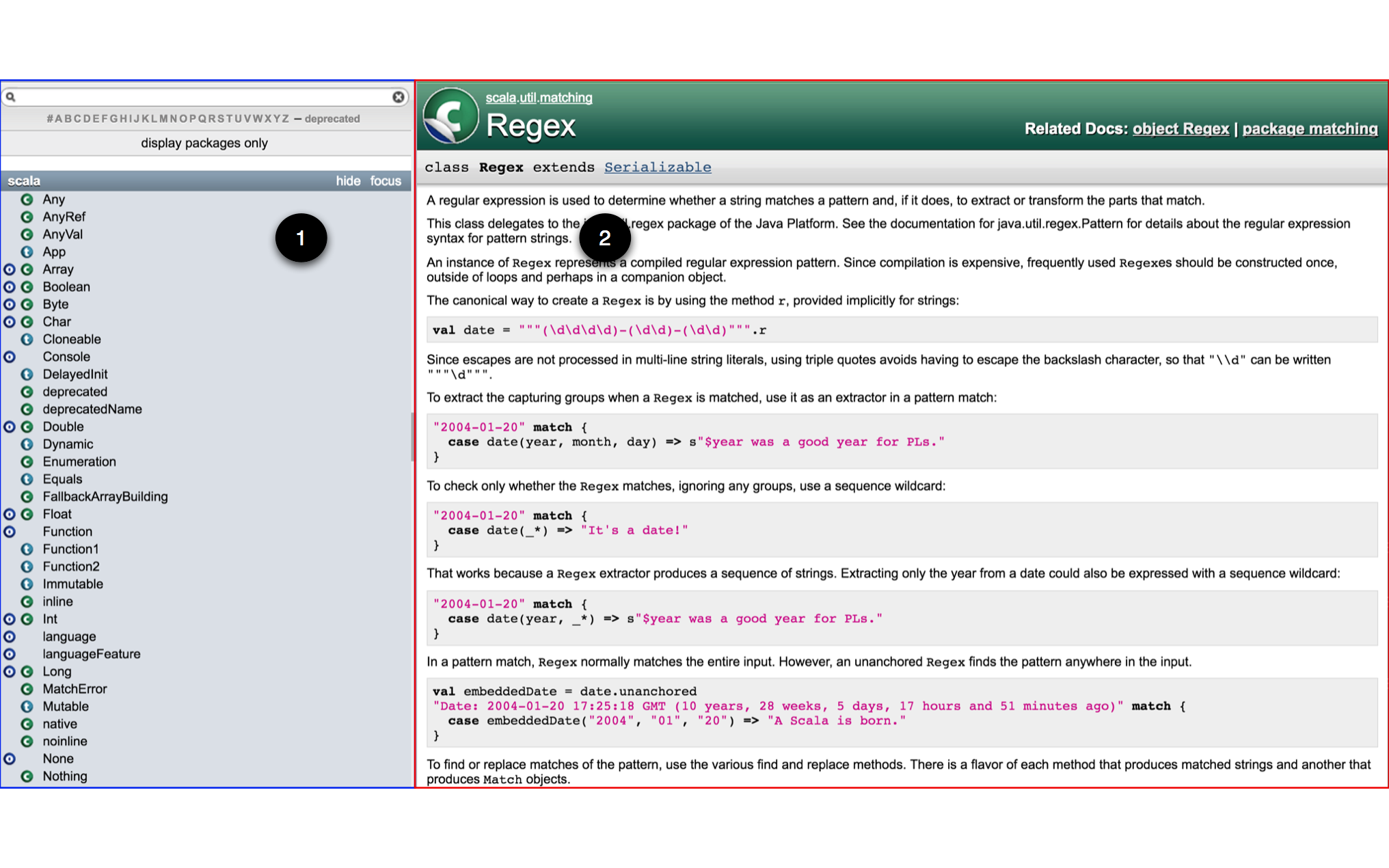Open the scala.util.matching breadcrumb

pyautogui.click(x=538, y=98)
